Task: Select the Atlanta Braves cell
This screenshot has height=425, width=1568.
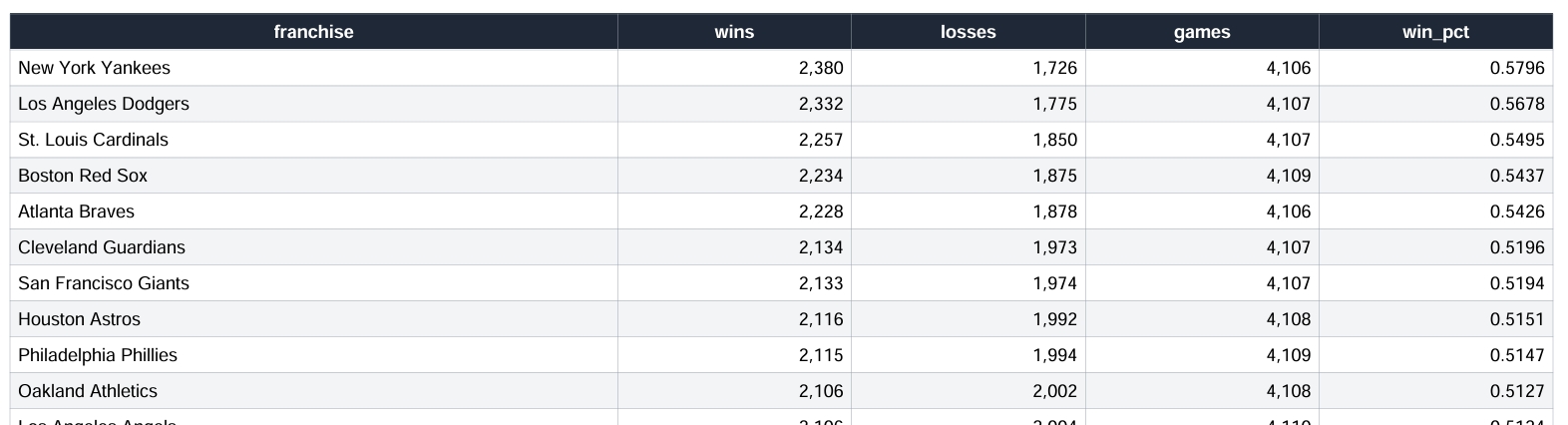Action: [x=76, y=212]
